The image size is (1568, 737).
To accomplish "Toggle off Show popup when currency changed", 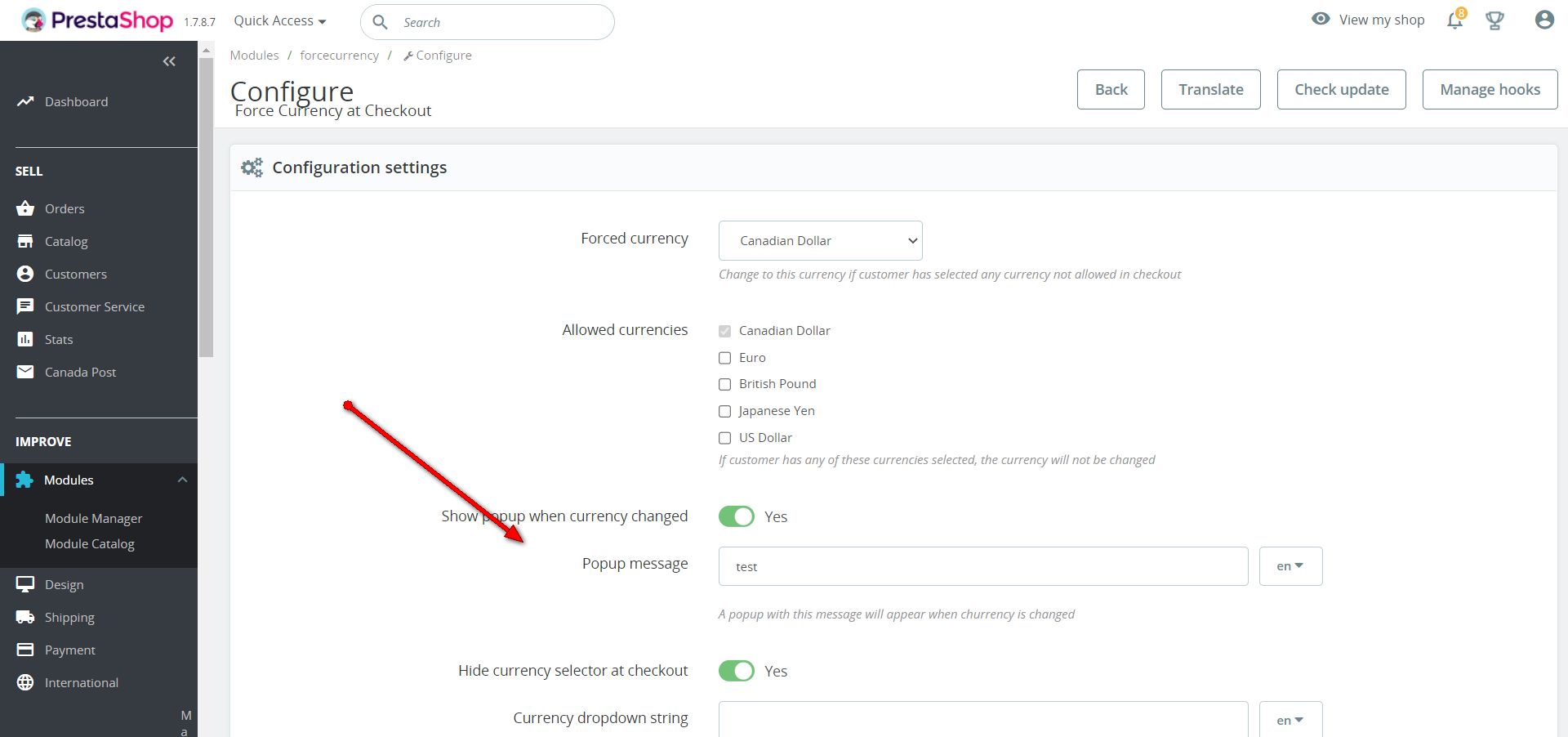I will (x=737, y=516).
